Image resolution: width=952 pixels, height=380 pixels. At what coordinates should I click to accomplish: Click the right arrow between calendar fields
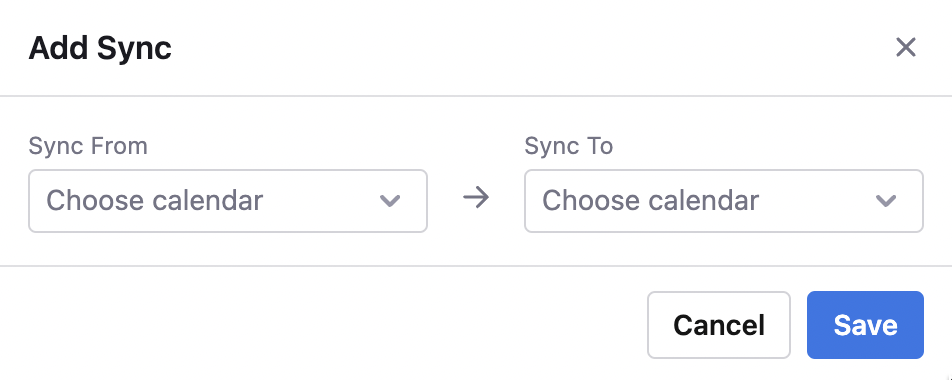tap(476, 198)
